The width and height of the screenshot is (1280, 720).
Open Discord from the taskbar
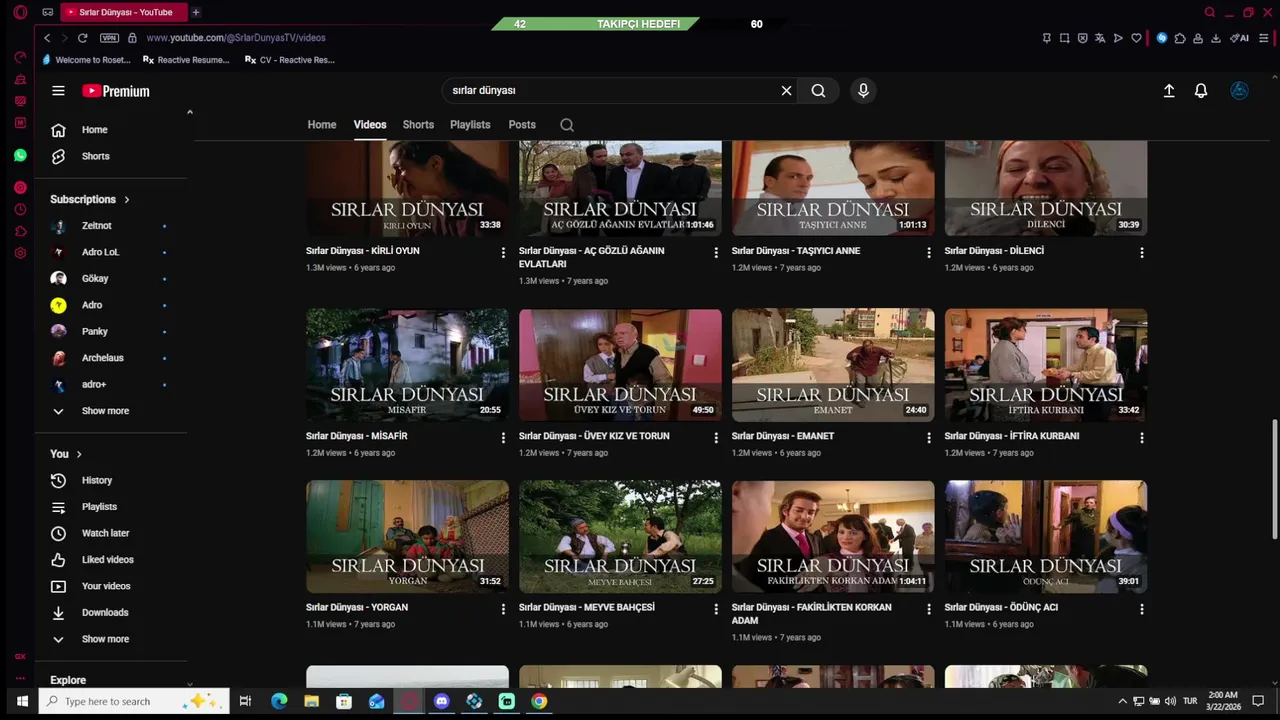pos(442,701)
